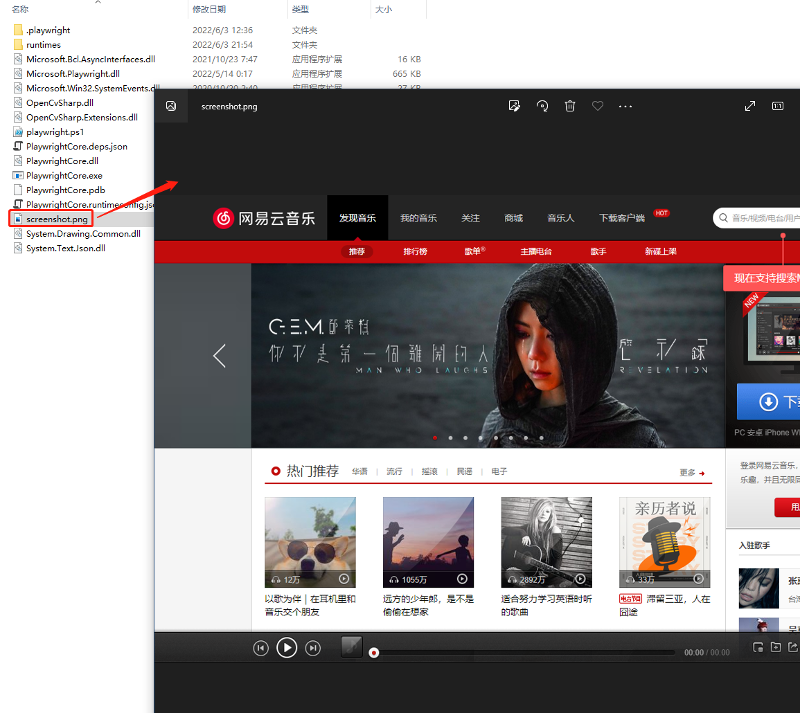Open the three-dot more options menu
The image size is (800, 713).
tap(626, 106)
